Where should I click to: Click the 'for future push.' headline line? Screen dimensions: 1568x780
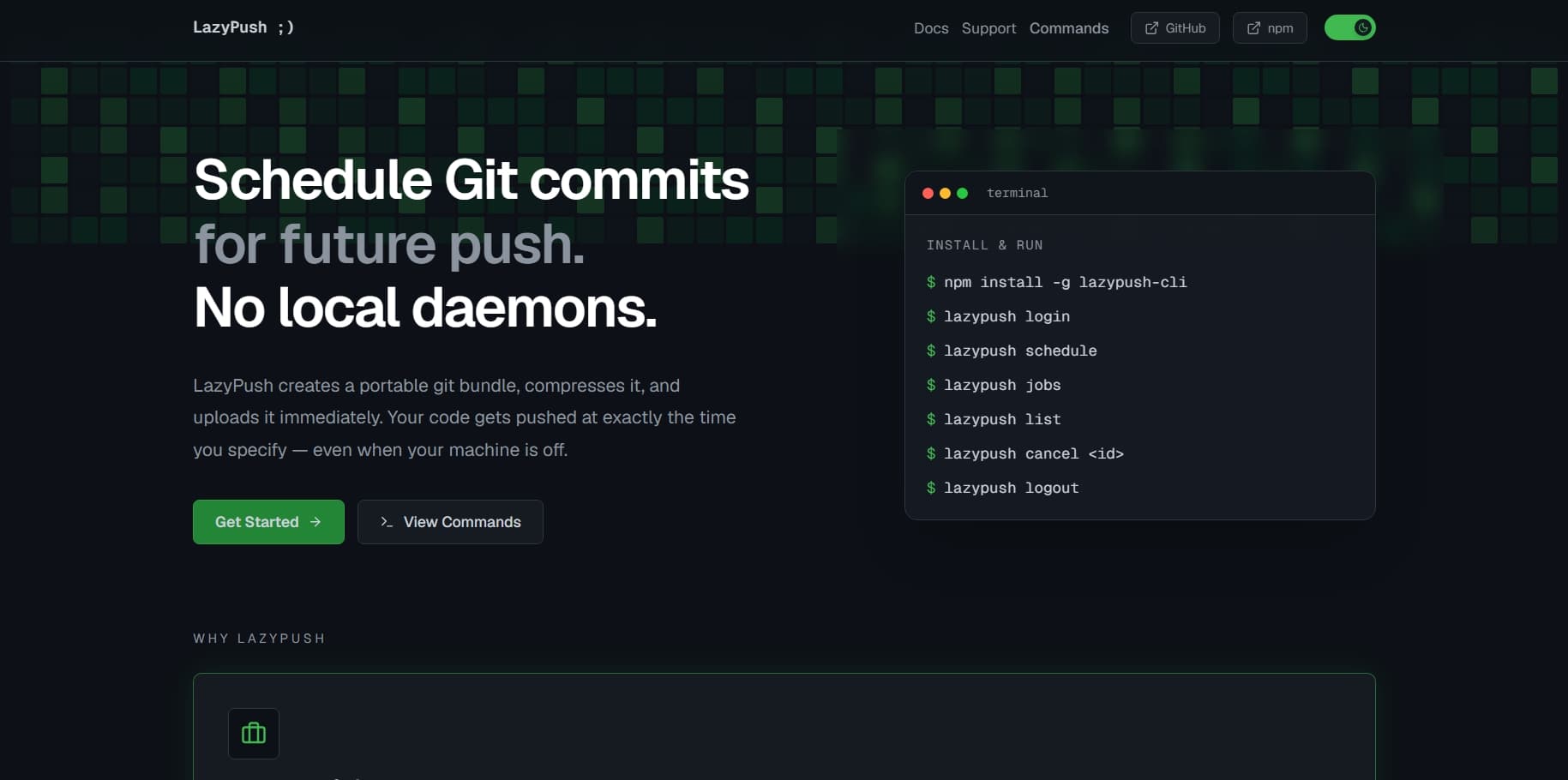click(x=389, y=244)
